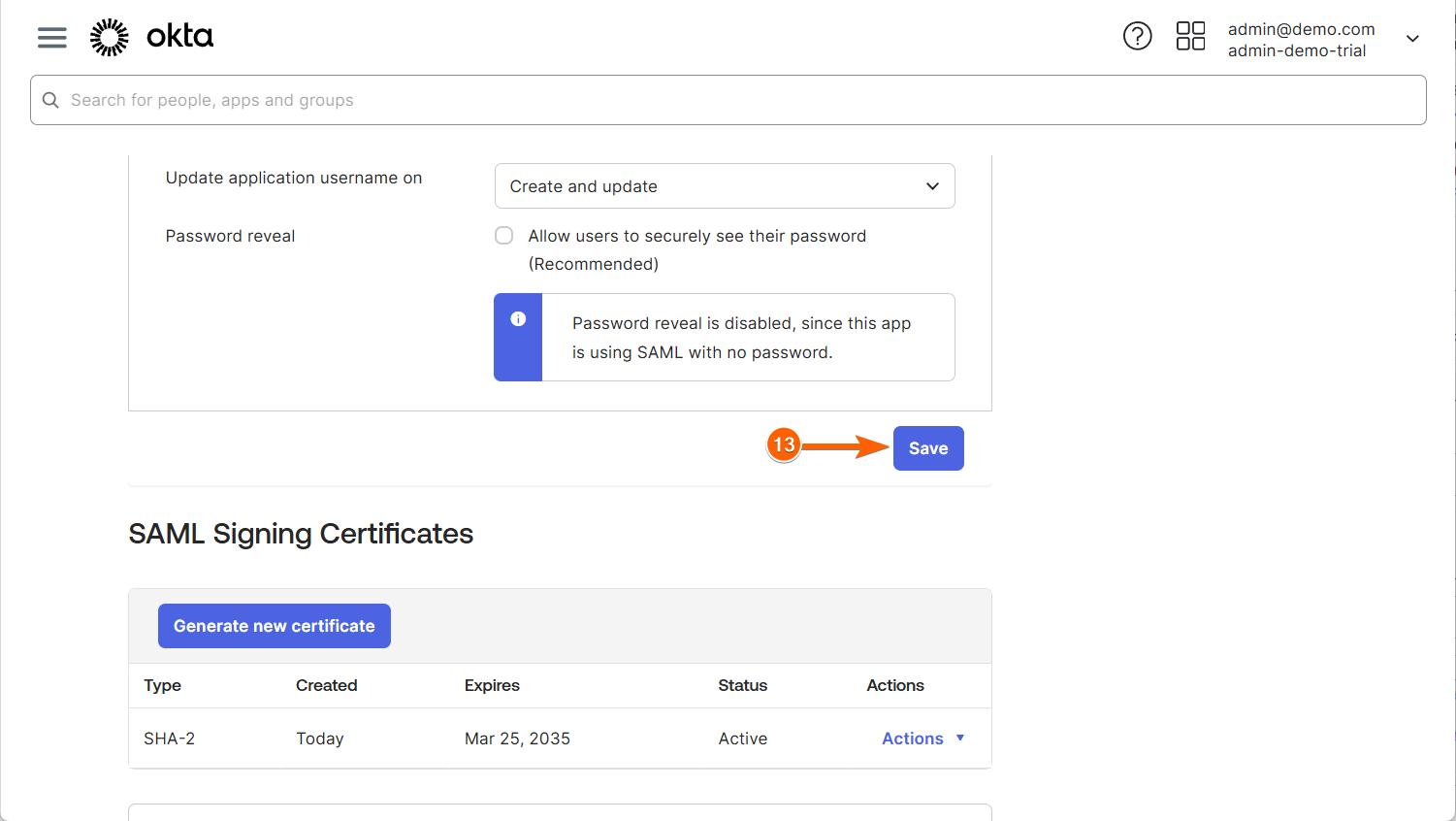Screen dimensions: 1456x821
Task: Click the Created column header
Action: [326, 685]
